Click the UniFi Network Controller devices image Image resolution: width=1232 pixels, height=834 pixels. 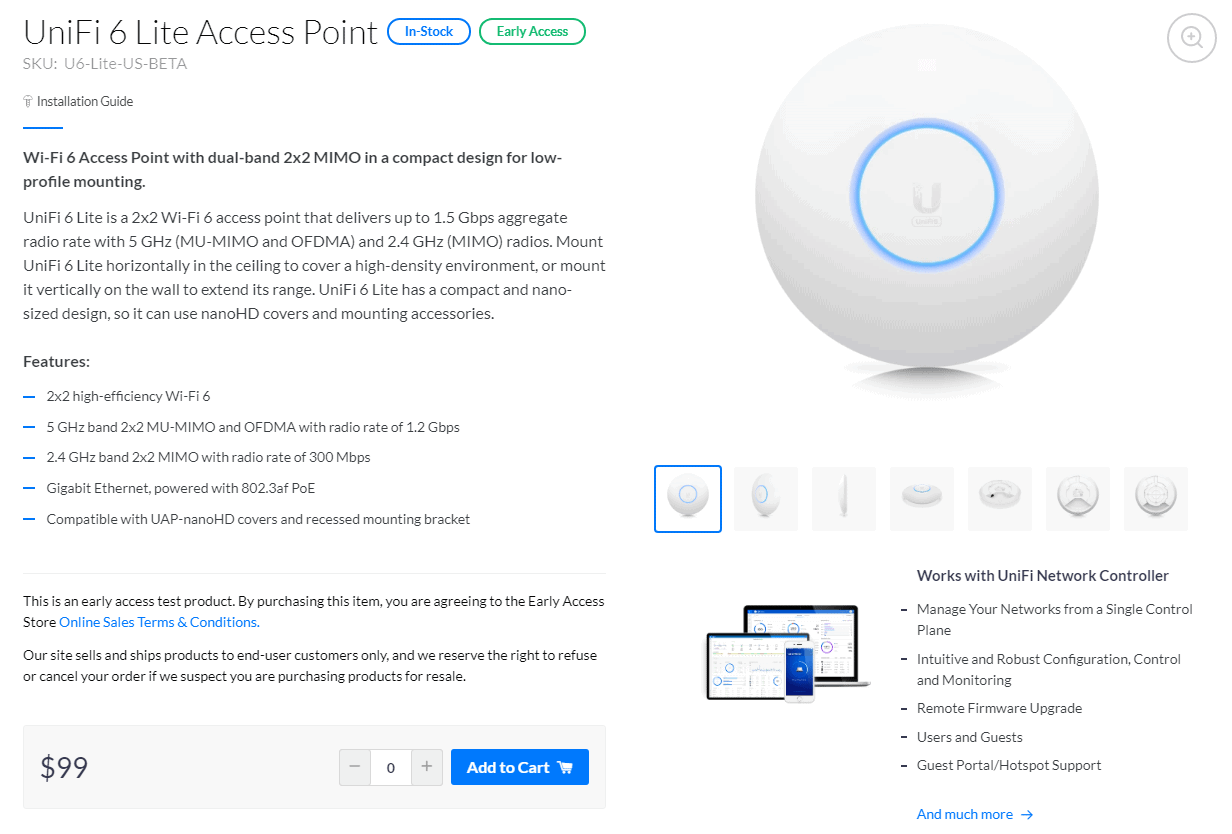coord(788,652)
